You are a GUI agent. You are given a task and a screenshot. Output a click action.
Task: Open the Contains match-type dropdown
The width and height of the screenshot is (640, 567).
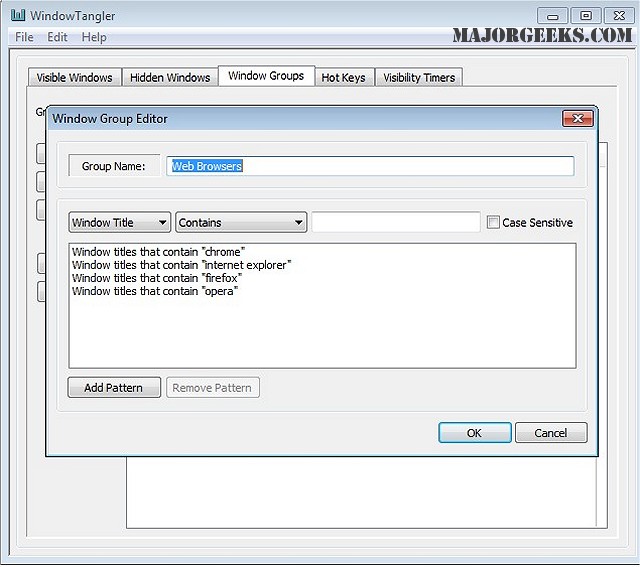pos(241,222)
